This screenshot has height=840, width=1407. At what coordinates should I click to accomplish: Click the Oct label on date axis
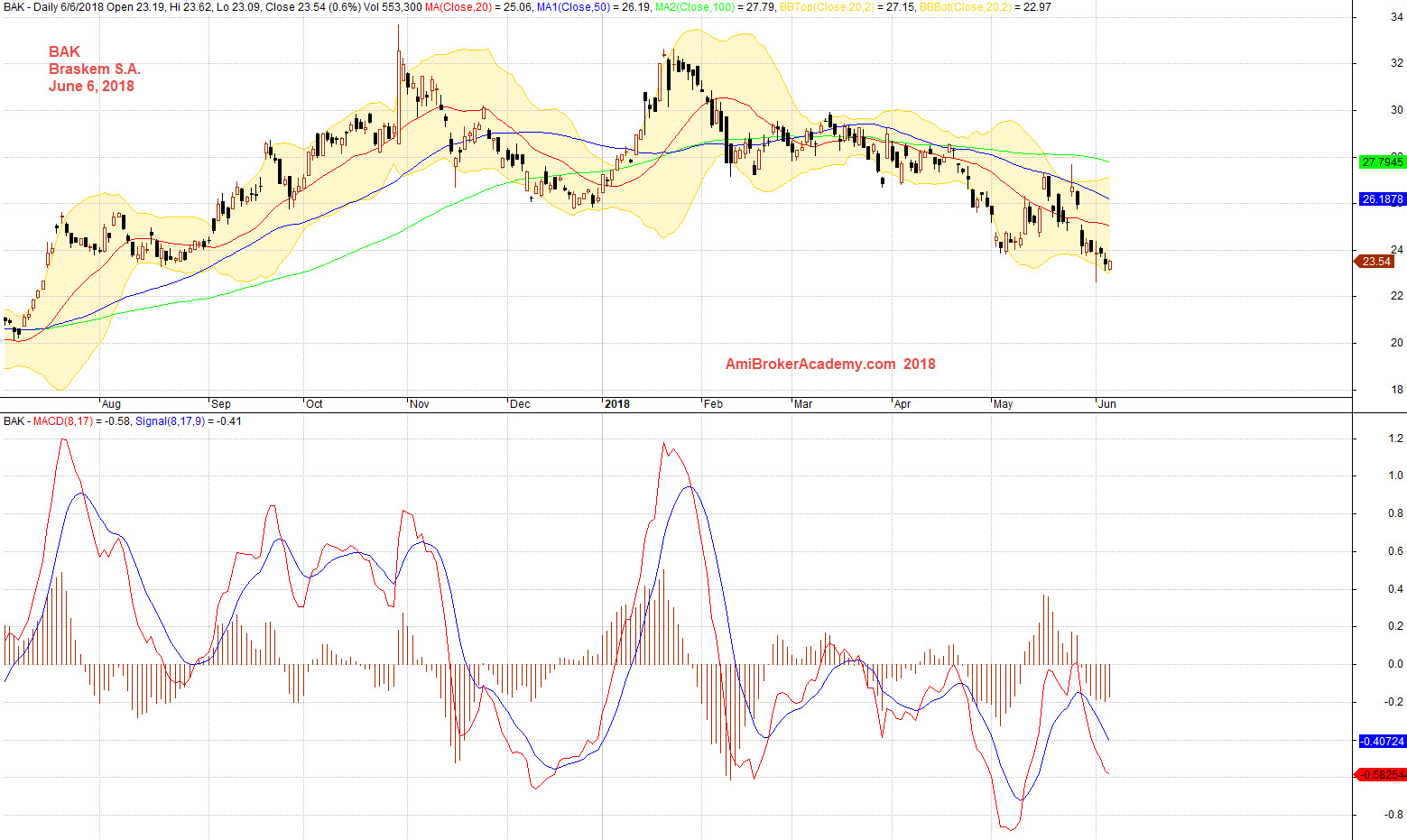pyautogui.click(x=314, y=404)
